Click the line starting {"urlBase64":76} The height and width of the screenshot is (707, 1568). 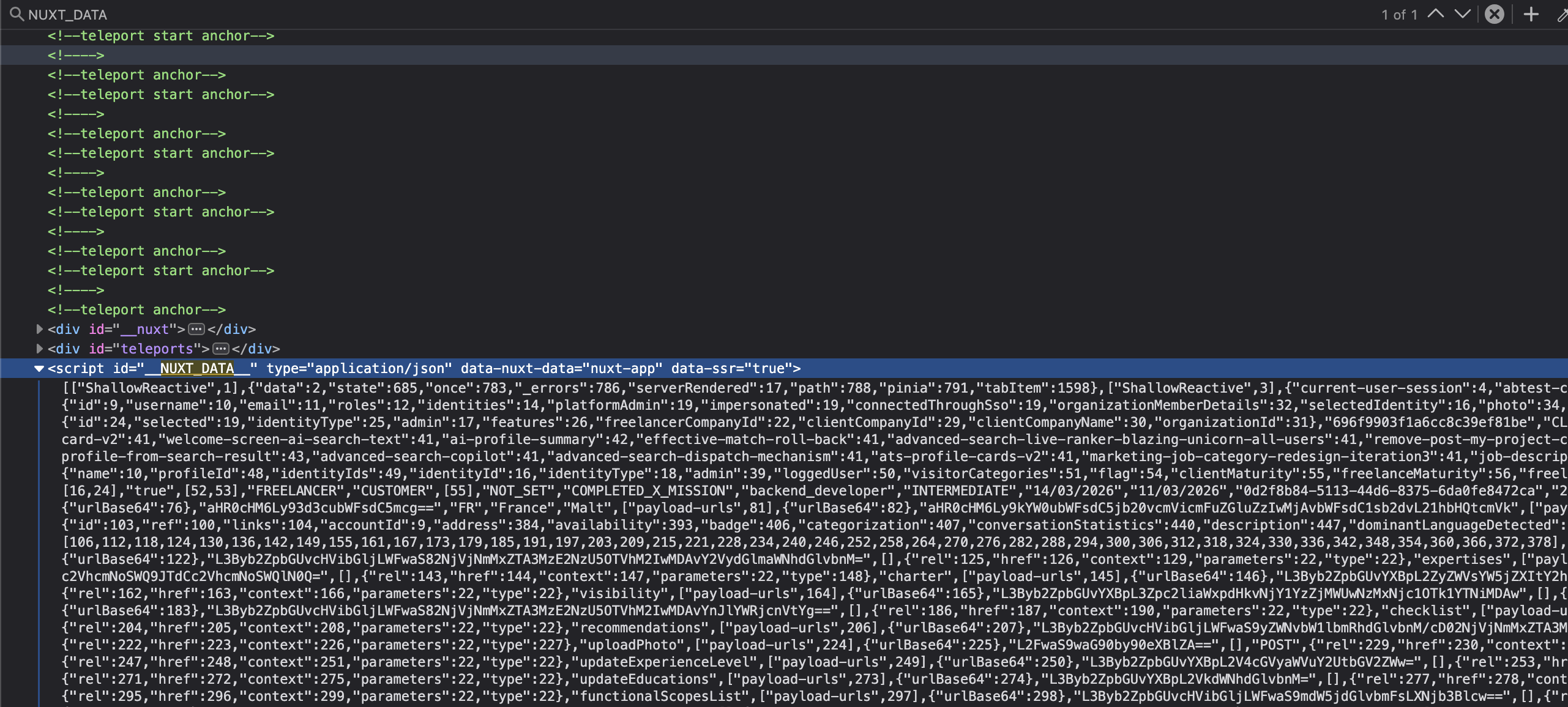(x=815, y=508)
